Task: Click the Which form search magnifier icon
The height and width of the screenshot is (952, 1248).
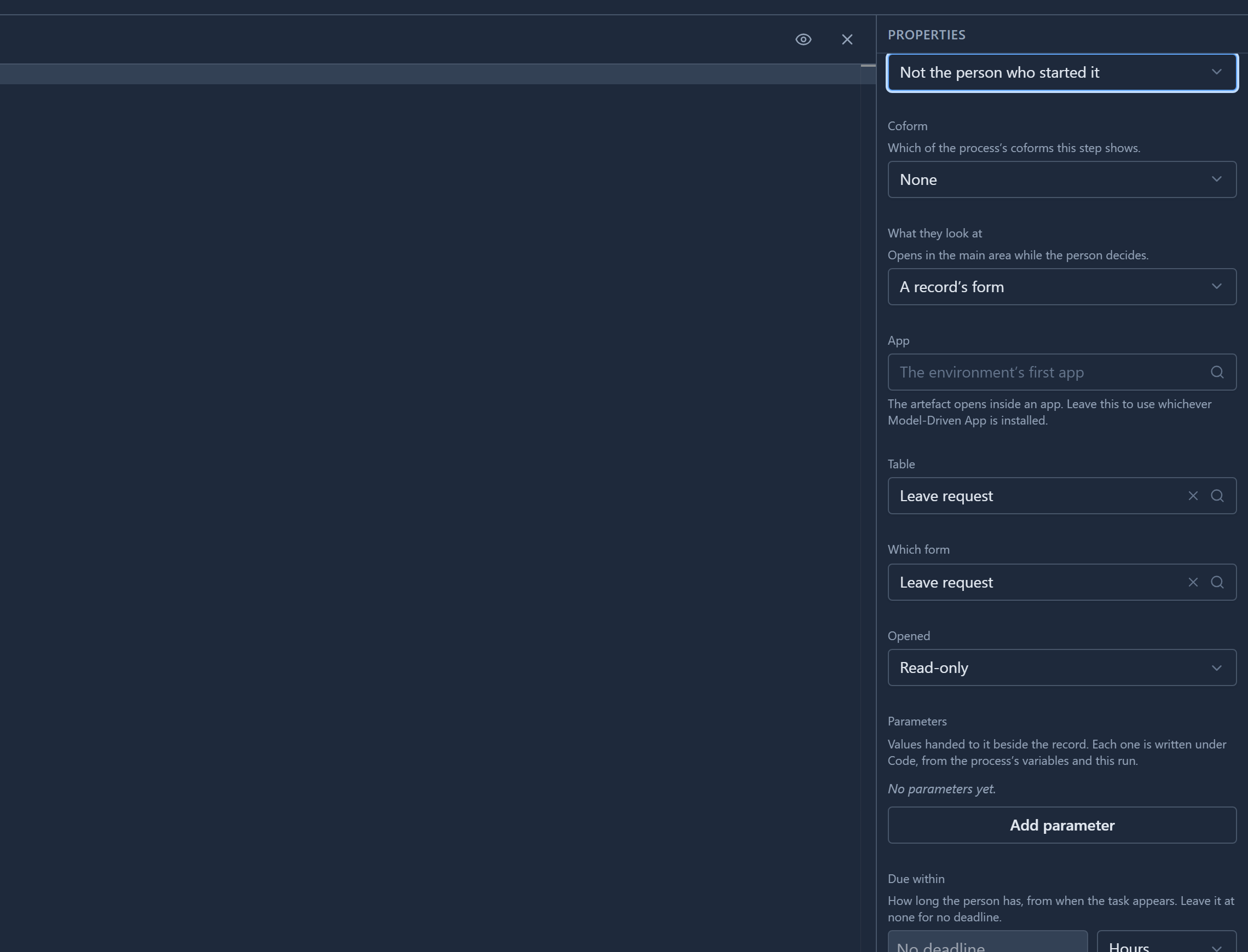Action: pos(1217,582)
